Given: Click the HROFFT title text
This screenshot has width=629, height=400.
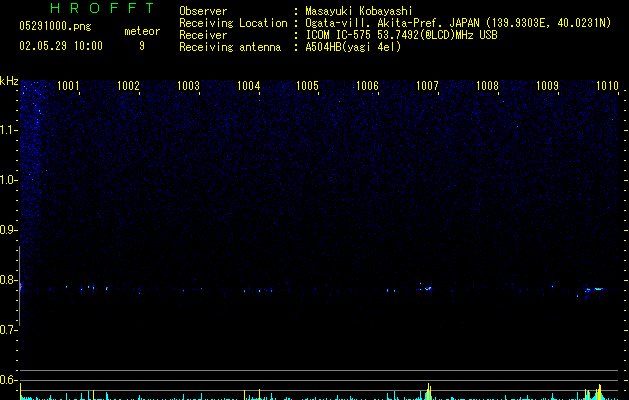Looking at the screenshot, I should [x=103, y=8].
